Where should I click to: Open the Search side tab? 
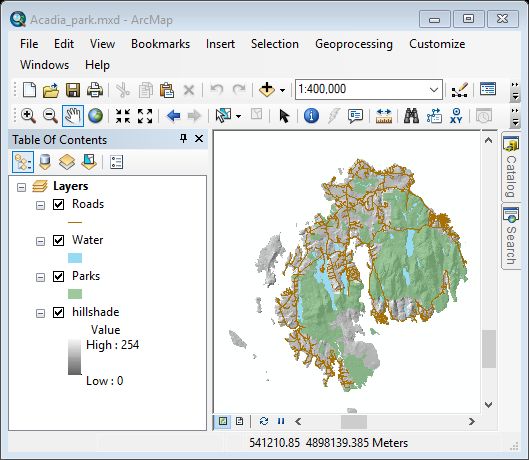510,237
